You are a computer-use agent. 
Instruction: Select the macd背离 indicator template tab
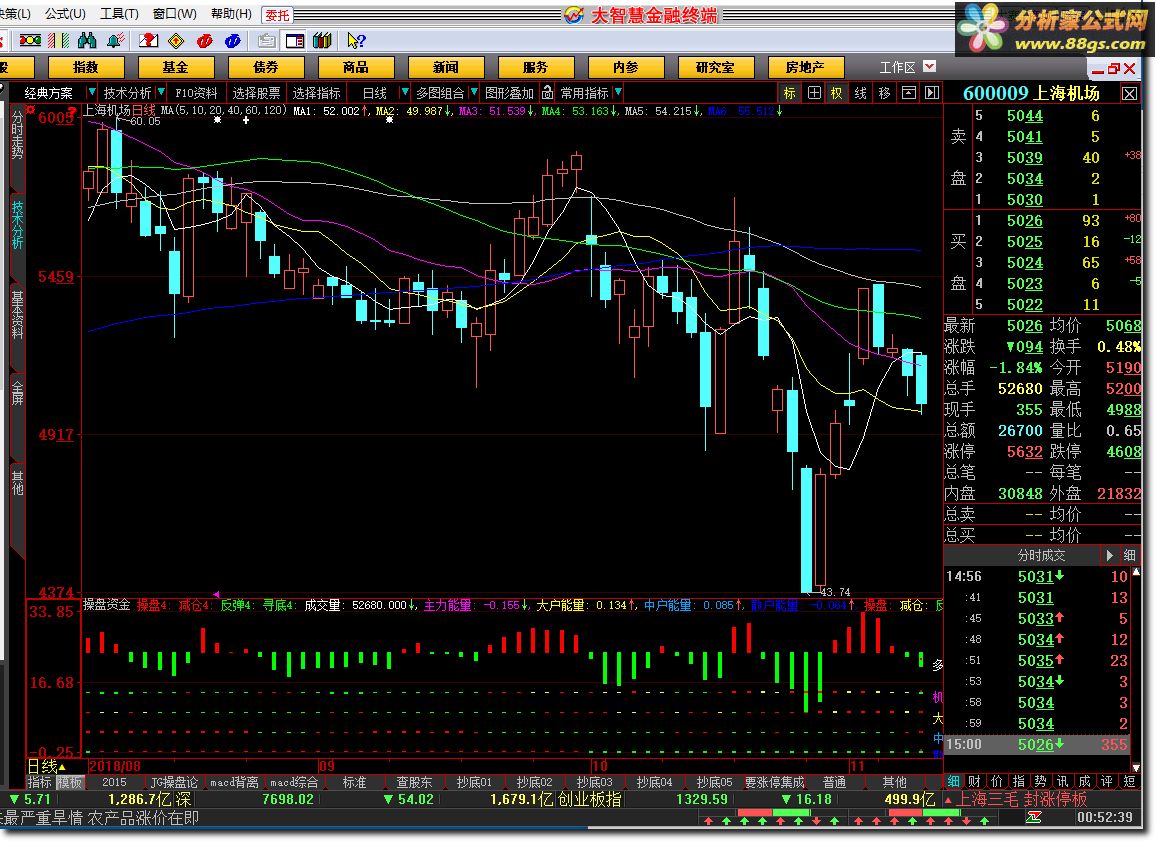[x=234, y=781]
